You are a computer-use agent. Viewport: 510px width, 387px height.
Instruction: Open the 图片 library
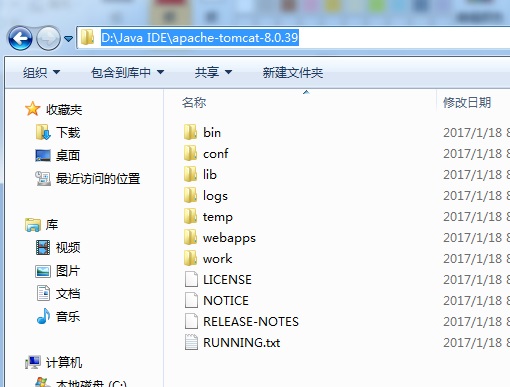pyautogui.click(x=68, y=271)
